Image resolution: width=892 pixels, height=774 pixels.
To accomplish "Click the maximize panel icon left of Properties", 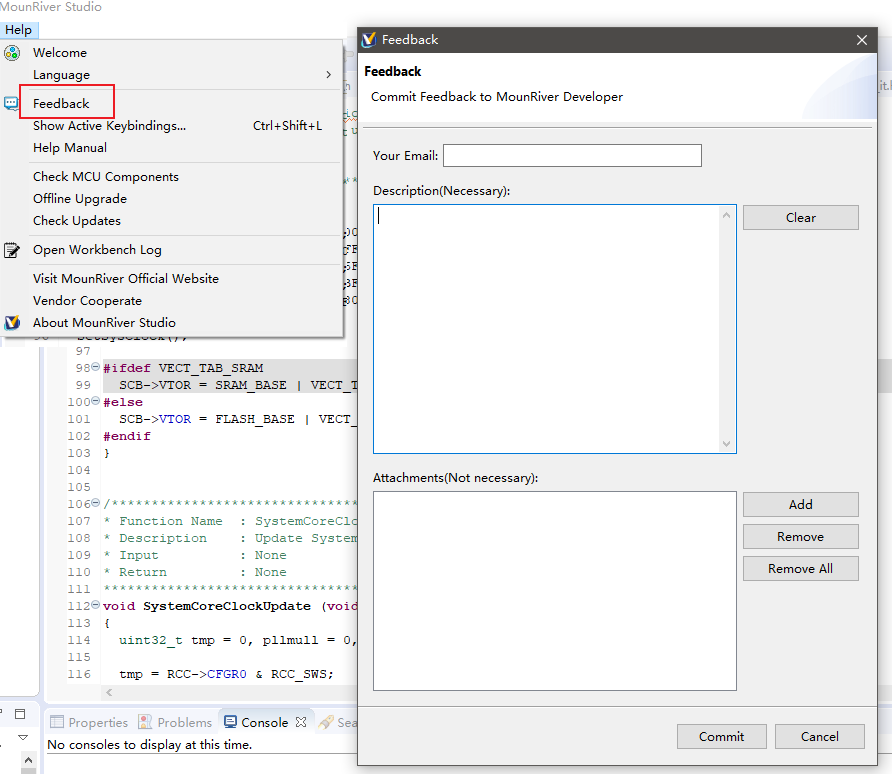I will [20, 714].
